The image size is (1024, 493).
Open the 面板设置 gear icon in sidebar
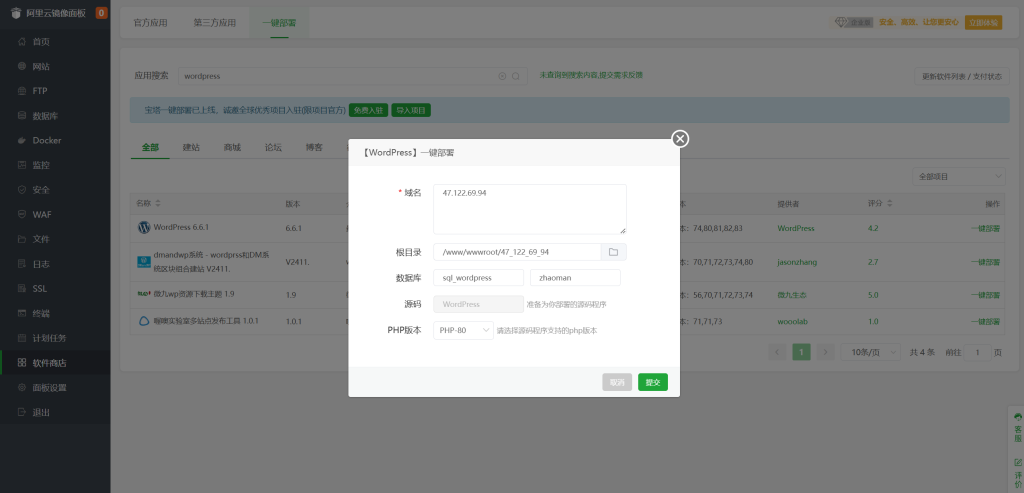22,387
